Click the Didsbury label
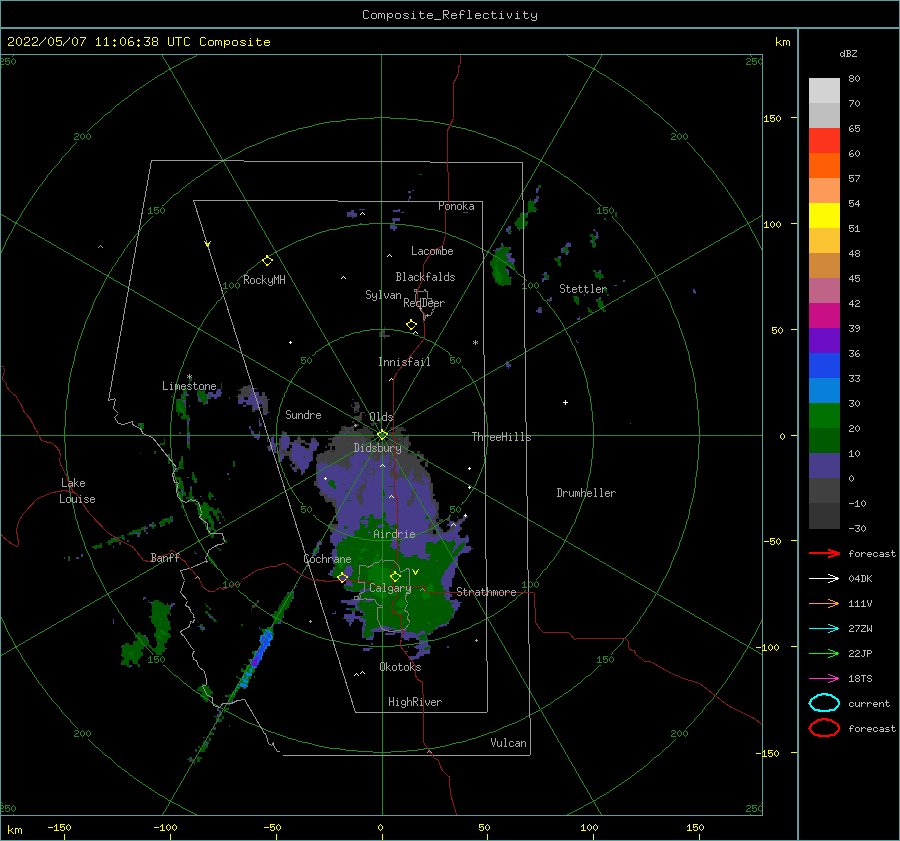This screenshot has height=841, width=900. tap(378, 448)
